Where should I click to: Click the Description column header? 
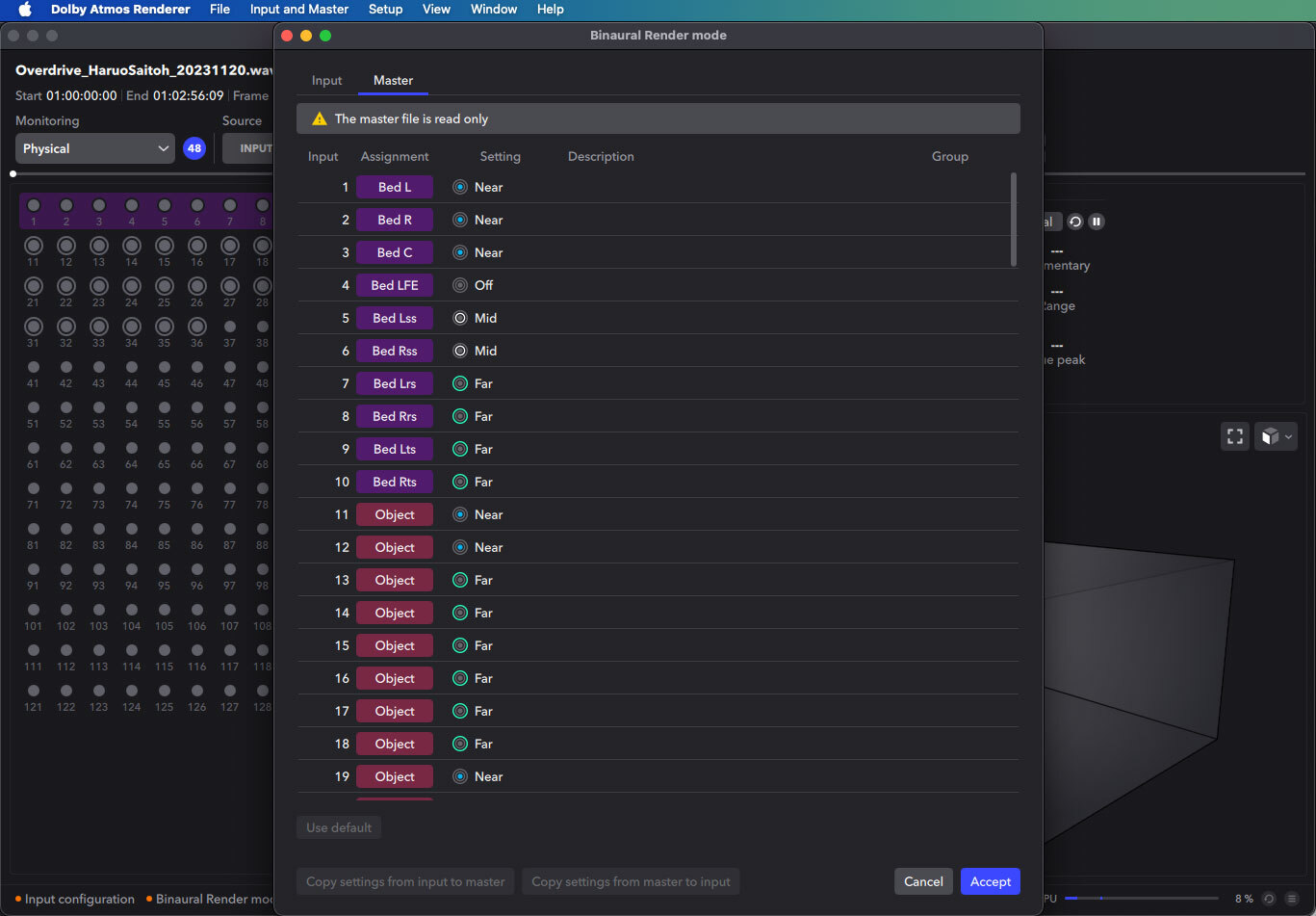coord(601,156)
